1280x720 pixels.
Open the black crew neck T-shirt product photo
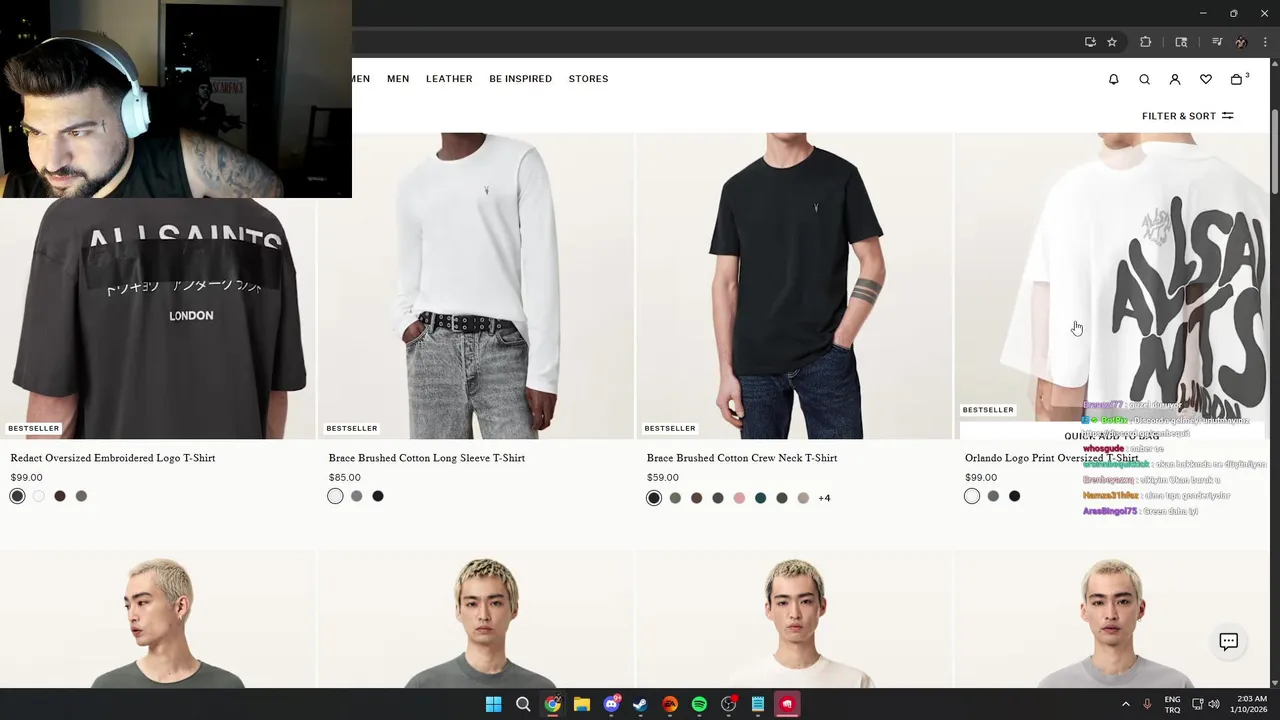[x=795, y=285]
